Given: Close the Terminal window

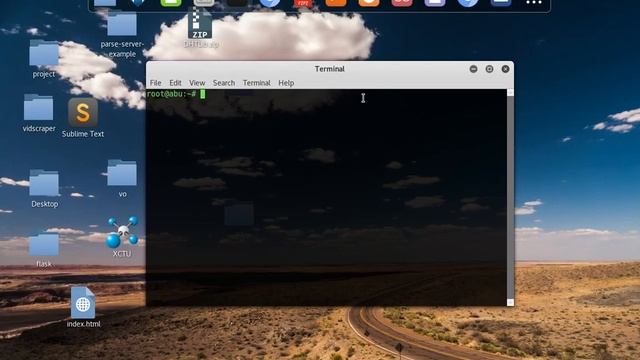Looking at the screenshot, I should click(x=505, y=69).
